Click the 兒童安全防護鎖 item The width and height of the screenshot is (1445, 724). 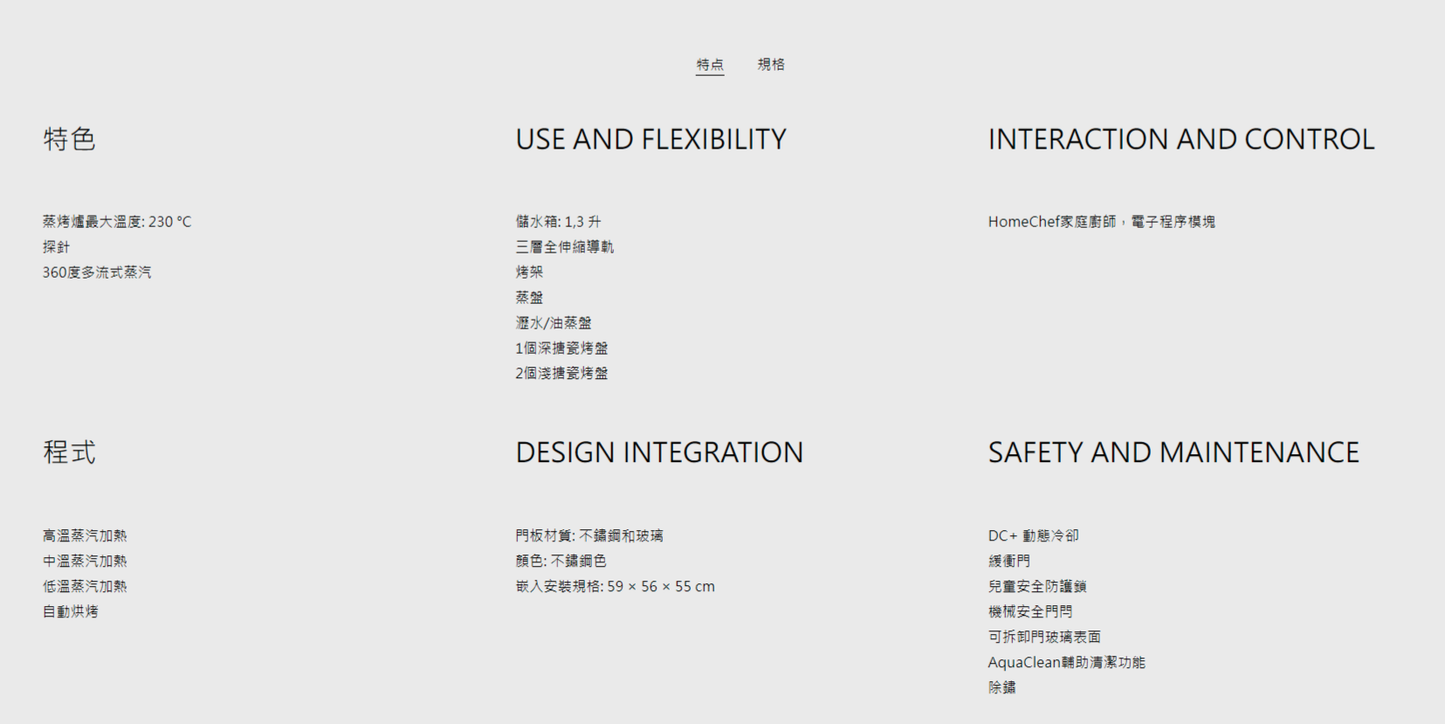point(1037,586)
